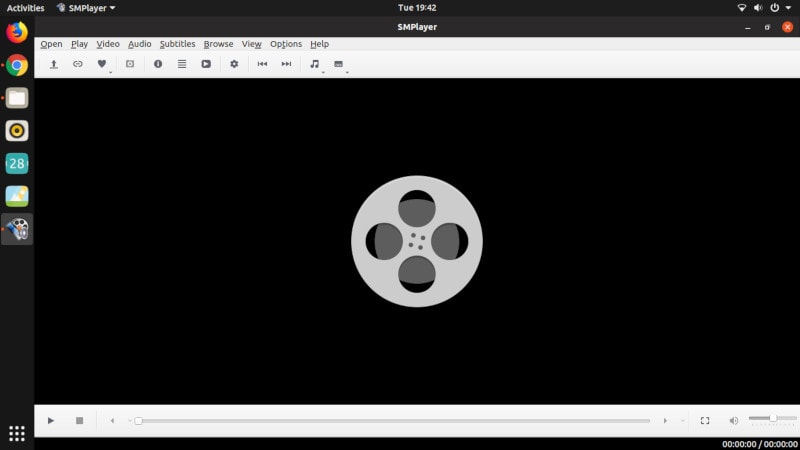Mute audio with the speaker icon

tap(733, 421)
